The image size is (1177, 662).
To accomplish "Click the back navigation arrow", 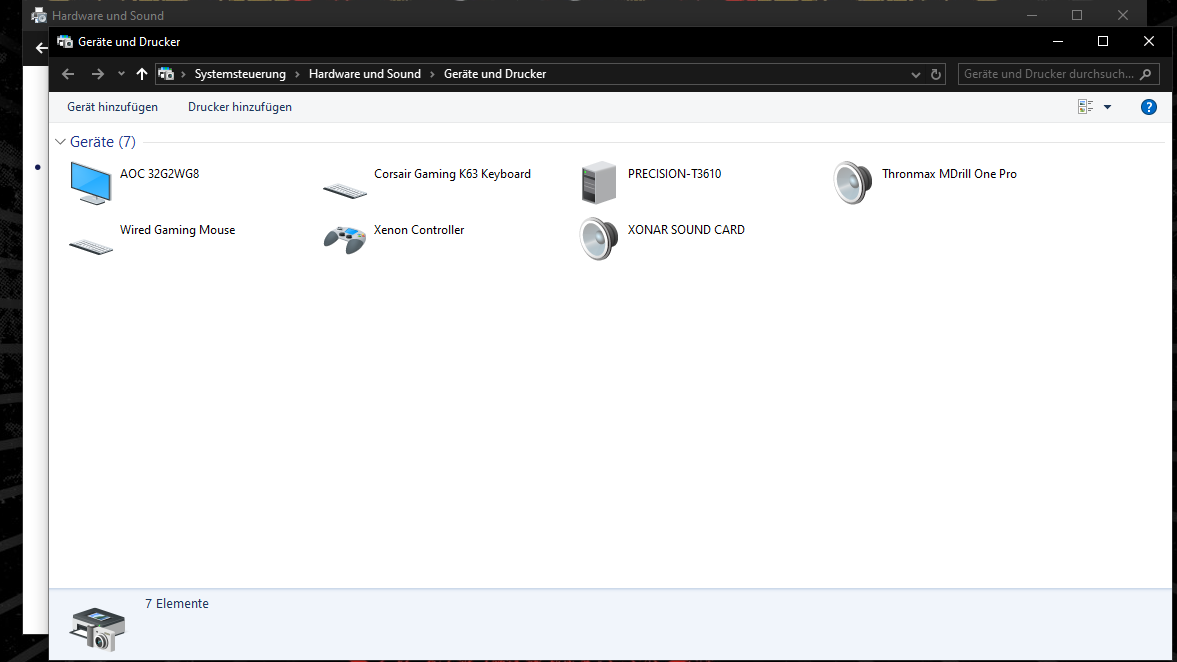I will 67,73.
